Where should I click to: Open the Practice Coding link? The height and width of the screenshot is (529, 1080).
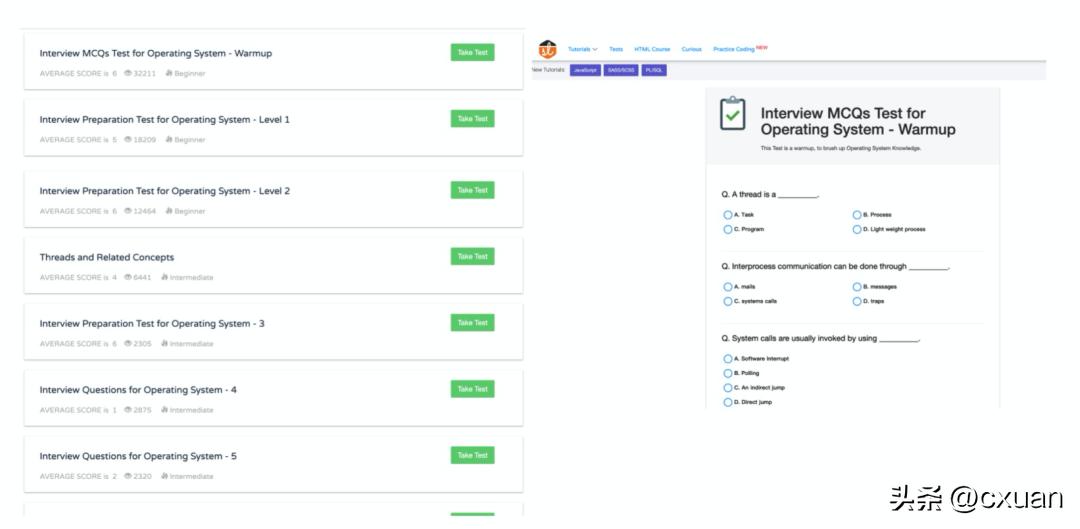pyautogui.click(x=737, y=49)
